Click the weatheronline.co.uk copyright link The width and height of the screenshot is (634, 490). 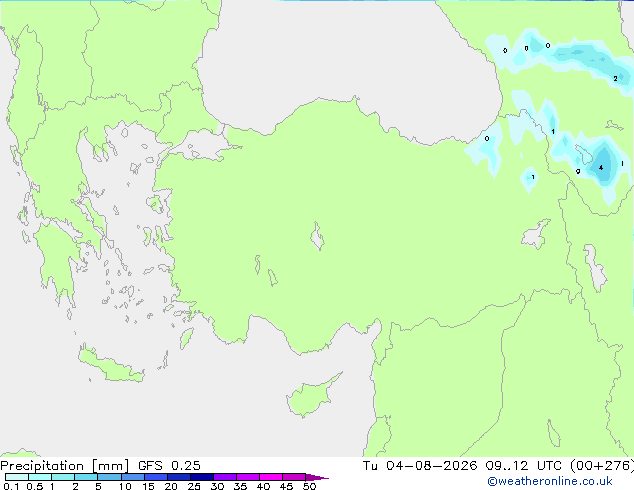pos(550,481)
